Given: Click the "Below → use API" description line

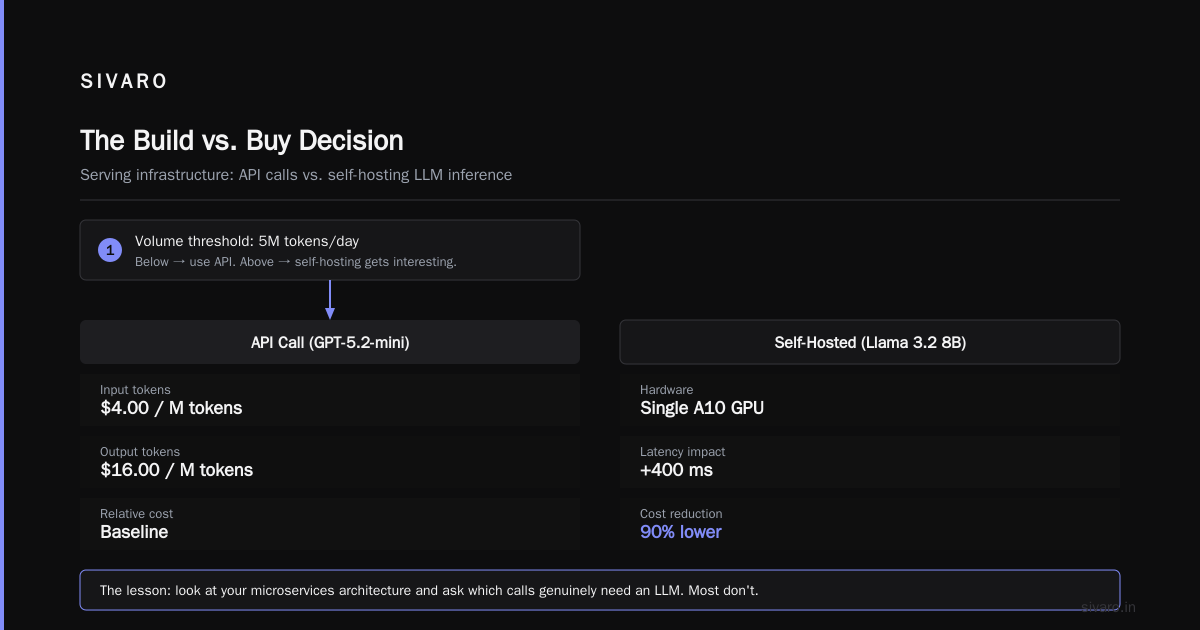Looking at the screenshot, I should (x=296, y=262).
